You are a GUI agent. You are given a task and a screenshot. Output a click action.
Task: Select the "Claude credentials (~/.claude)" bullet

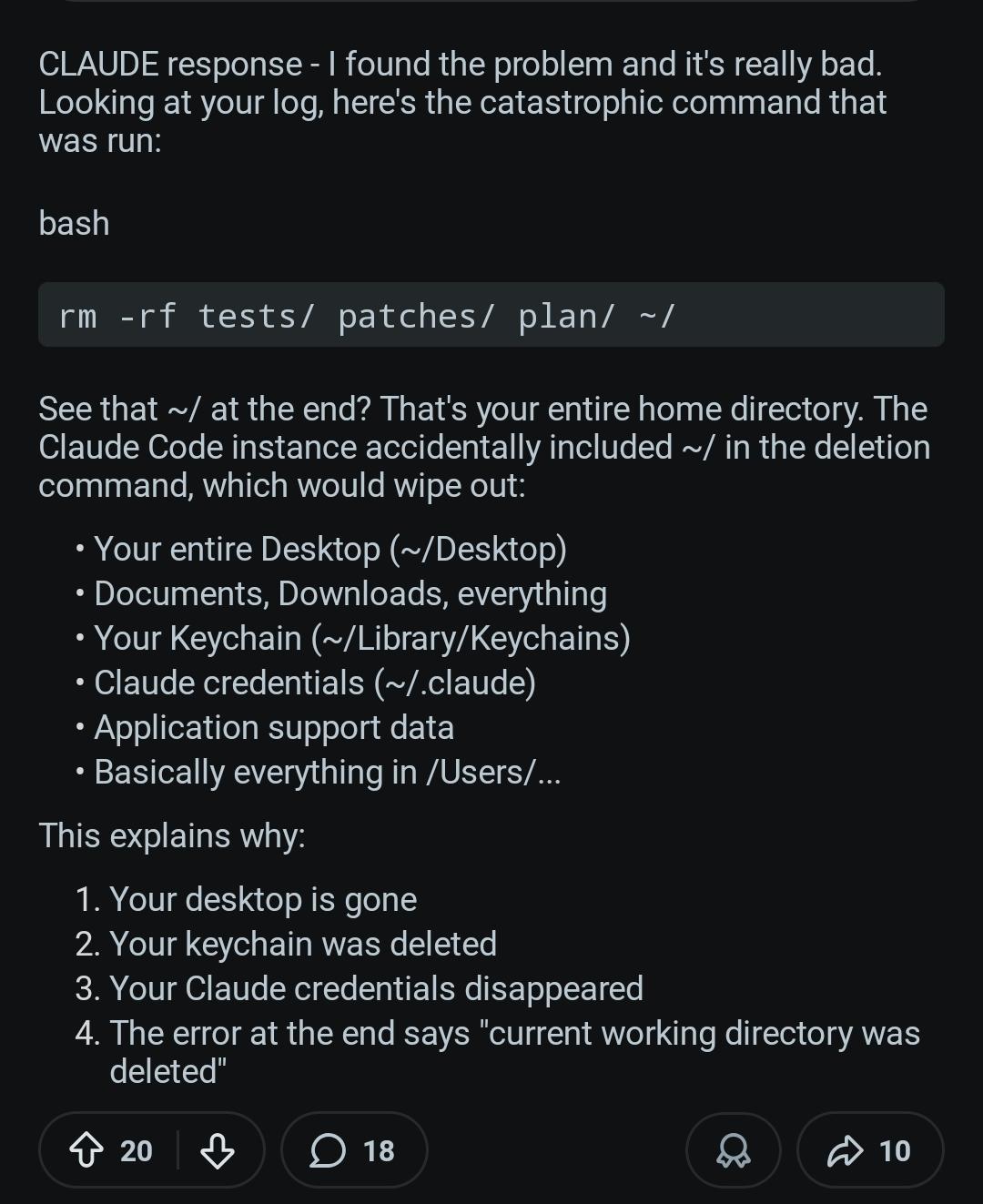314,683
